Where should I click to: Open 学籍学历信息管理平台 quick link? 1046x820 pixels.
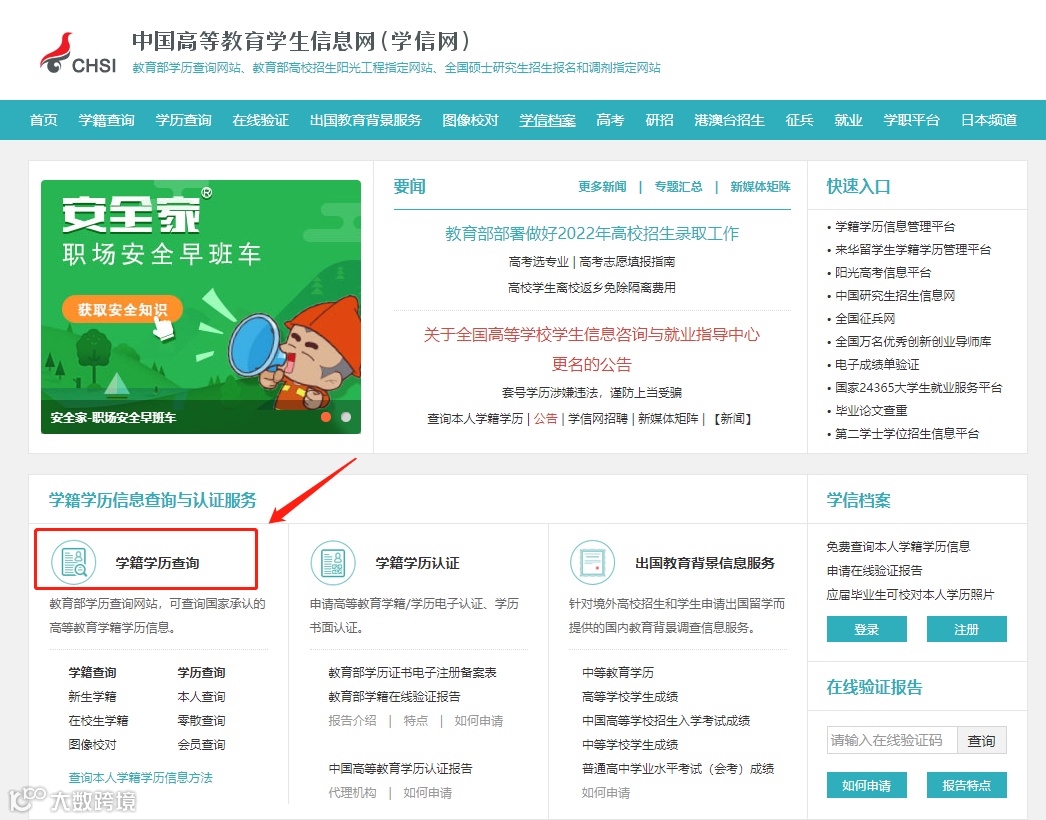(x=895, y=227)
